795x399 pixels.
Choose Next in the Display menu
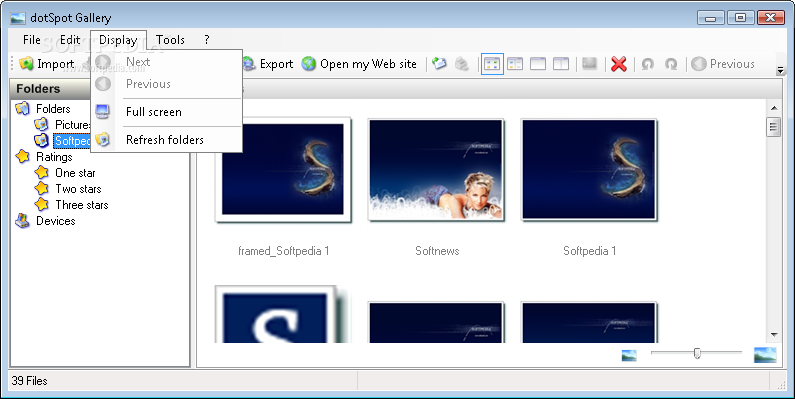click(166, 62)
